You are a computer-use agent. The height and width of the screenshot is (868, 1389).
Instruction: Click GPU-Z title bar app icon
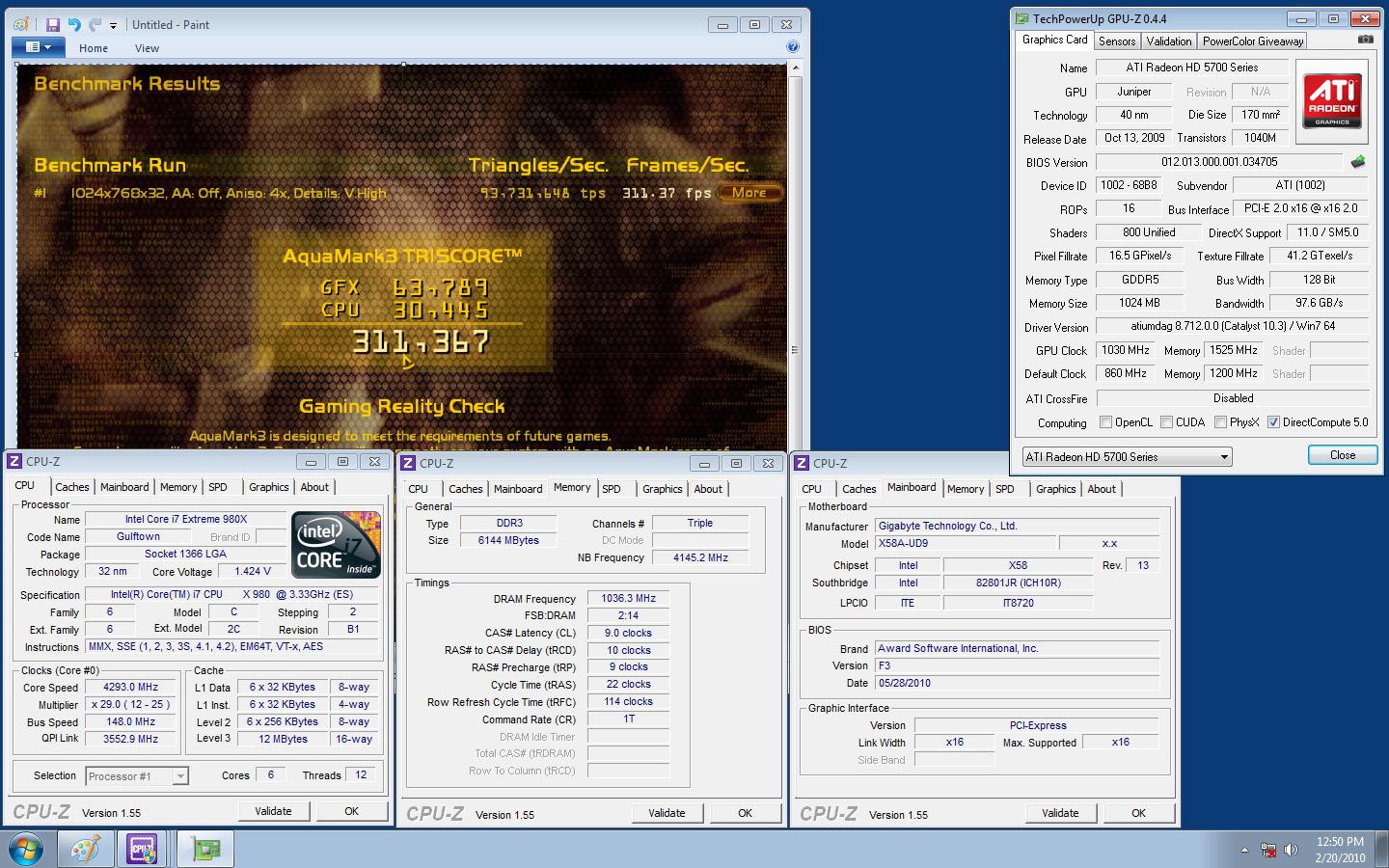[x=1021, y=18]
